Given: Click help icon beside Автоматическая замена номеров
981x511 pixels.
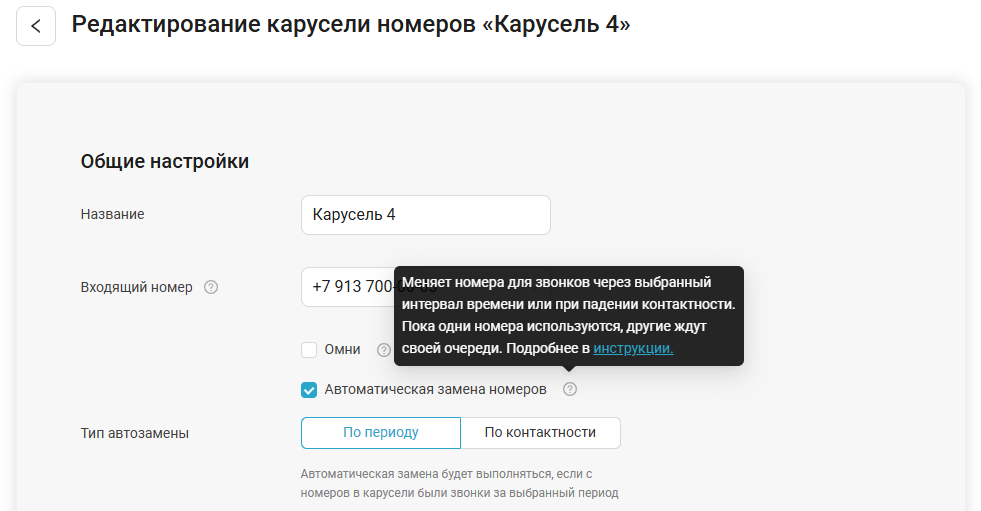Looking at the screenshot, I should click(x=569, y=389).
